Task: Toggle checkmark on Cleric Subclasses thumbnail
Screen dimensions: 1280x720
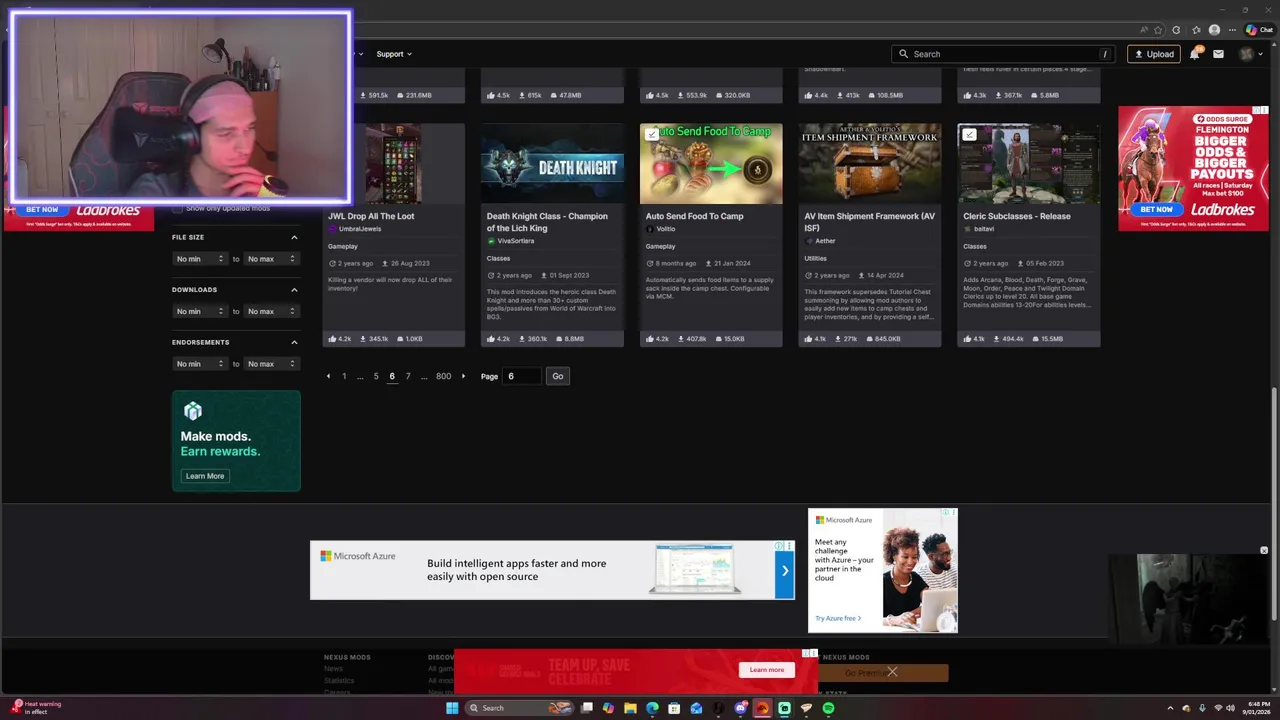Action: coord(969,134)
